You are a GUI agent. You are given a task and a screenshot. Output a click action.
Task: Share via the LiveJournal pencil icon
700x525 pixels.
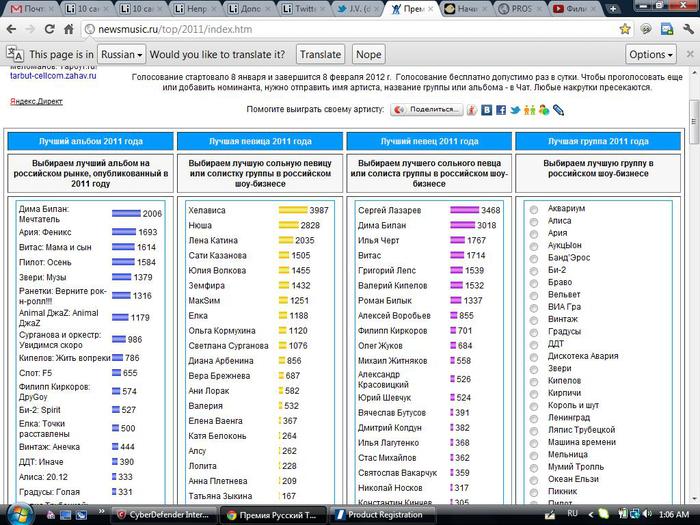click(558, 110)
